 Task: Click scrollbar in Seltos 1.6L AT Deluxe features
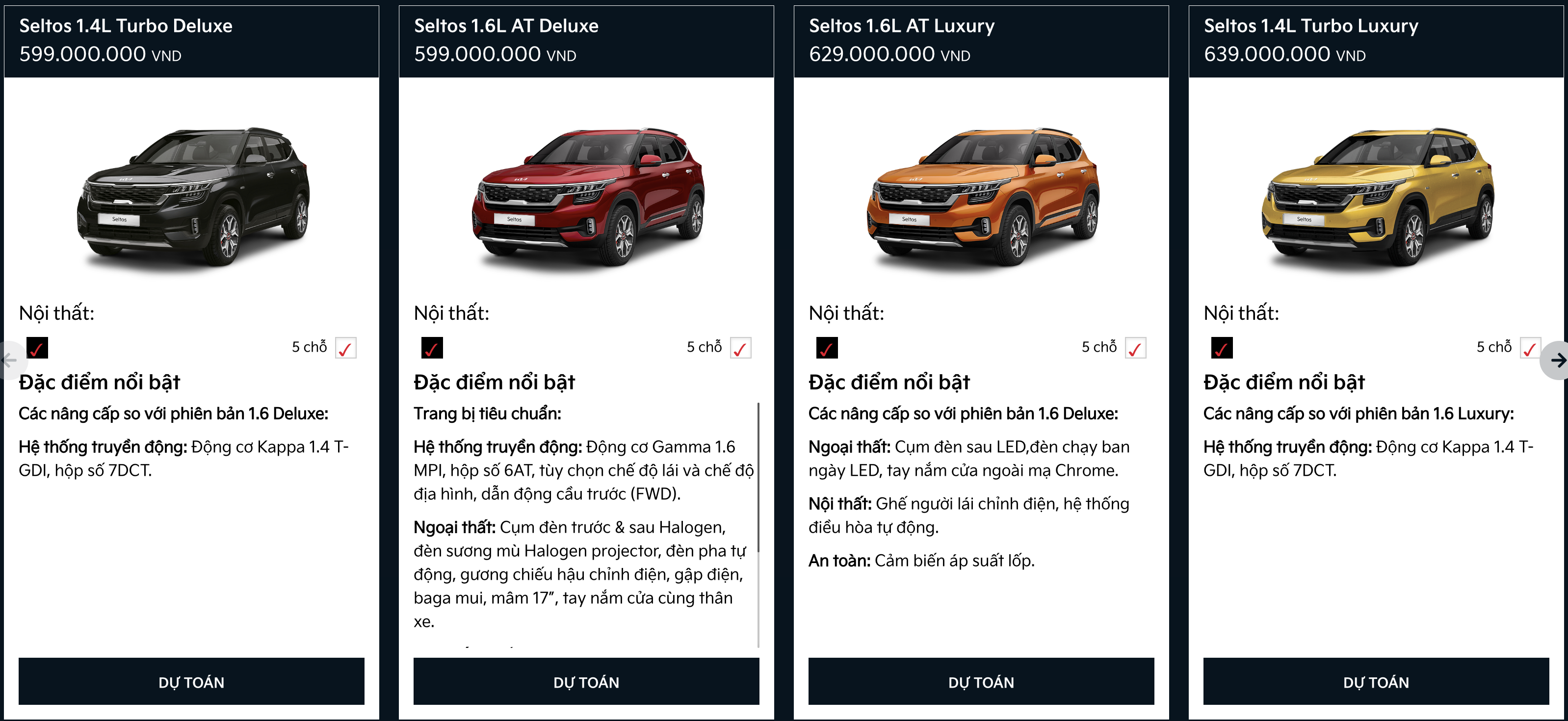point(758,478)
